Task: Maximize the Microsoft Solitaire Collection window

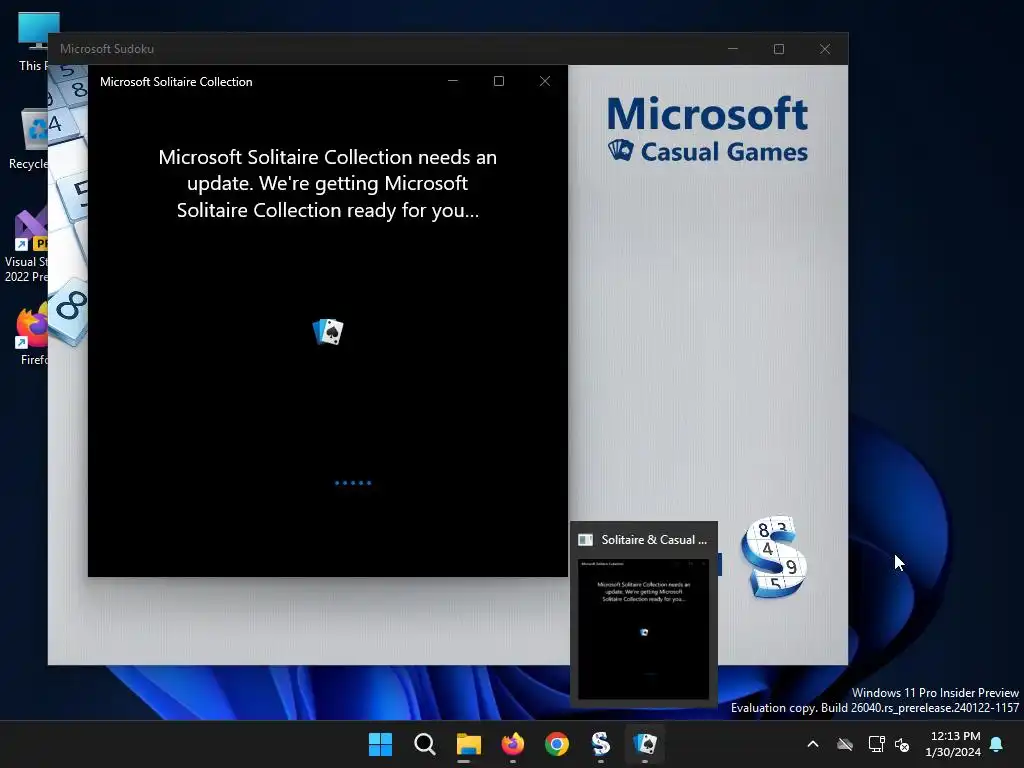Action: tap(499, 81)
